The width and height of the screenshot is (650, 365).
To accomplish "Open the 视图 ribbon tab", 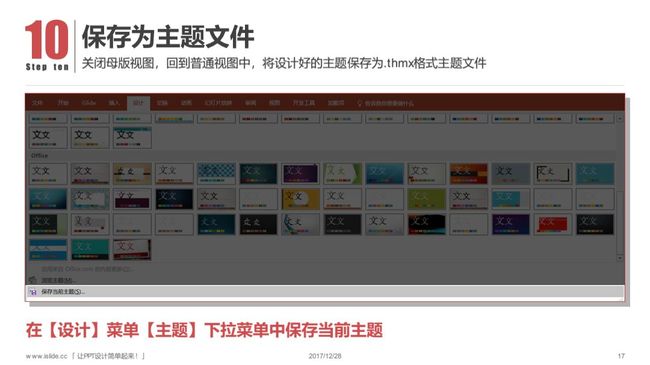I will click(x=274, y=102).
